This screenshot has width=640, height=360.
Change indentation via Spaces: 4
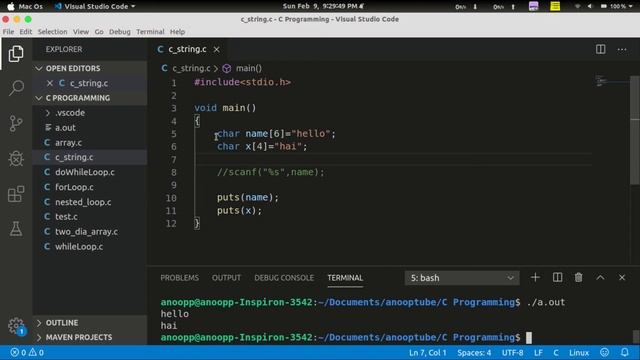coord(474,352)
